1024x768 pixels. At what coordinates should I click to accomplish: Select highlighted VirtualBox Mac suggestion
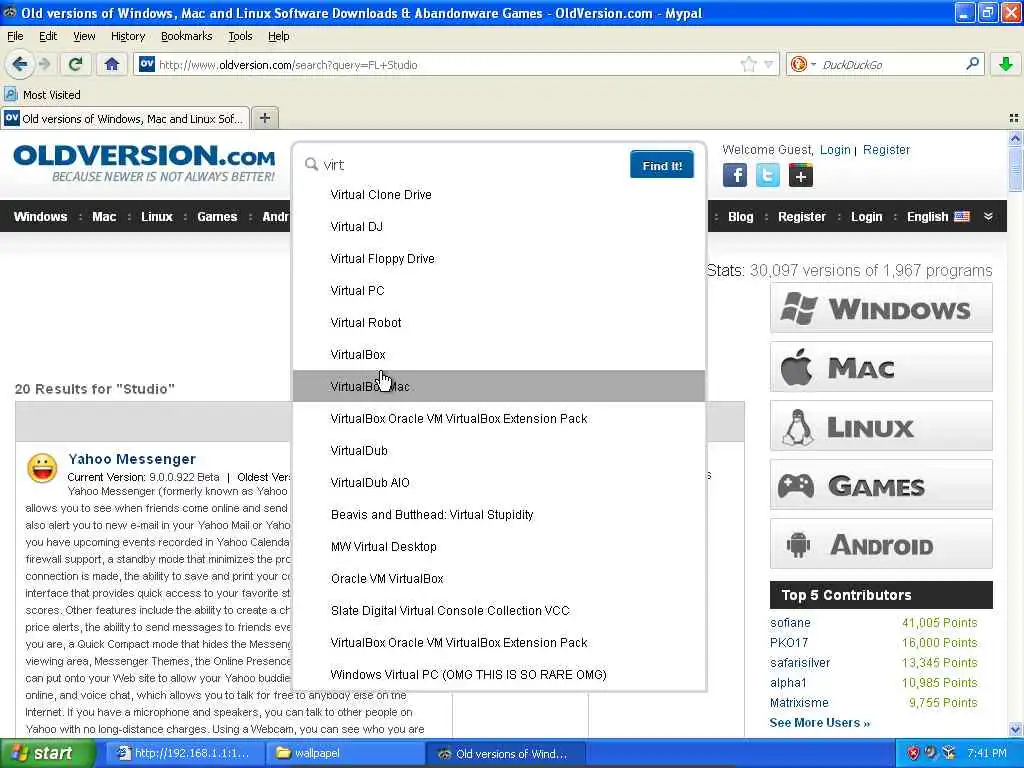(x=499, y=387)
